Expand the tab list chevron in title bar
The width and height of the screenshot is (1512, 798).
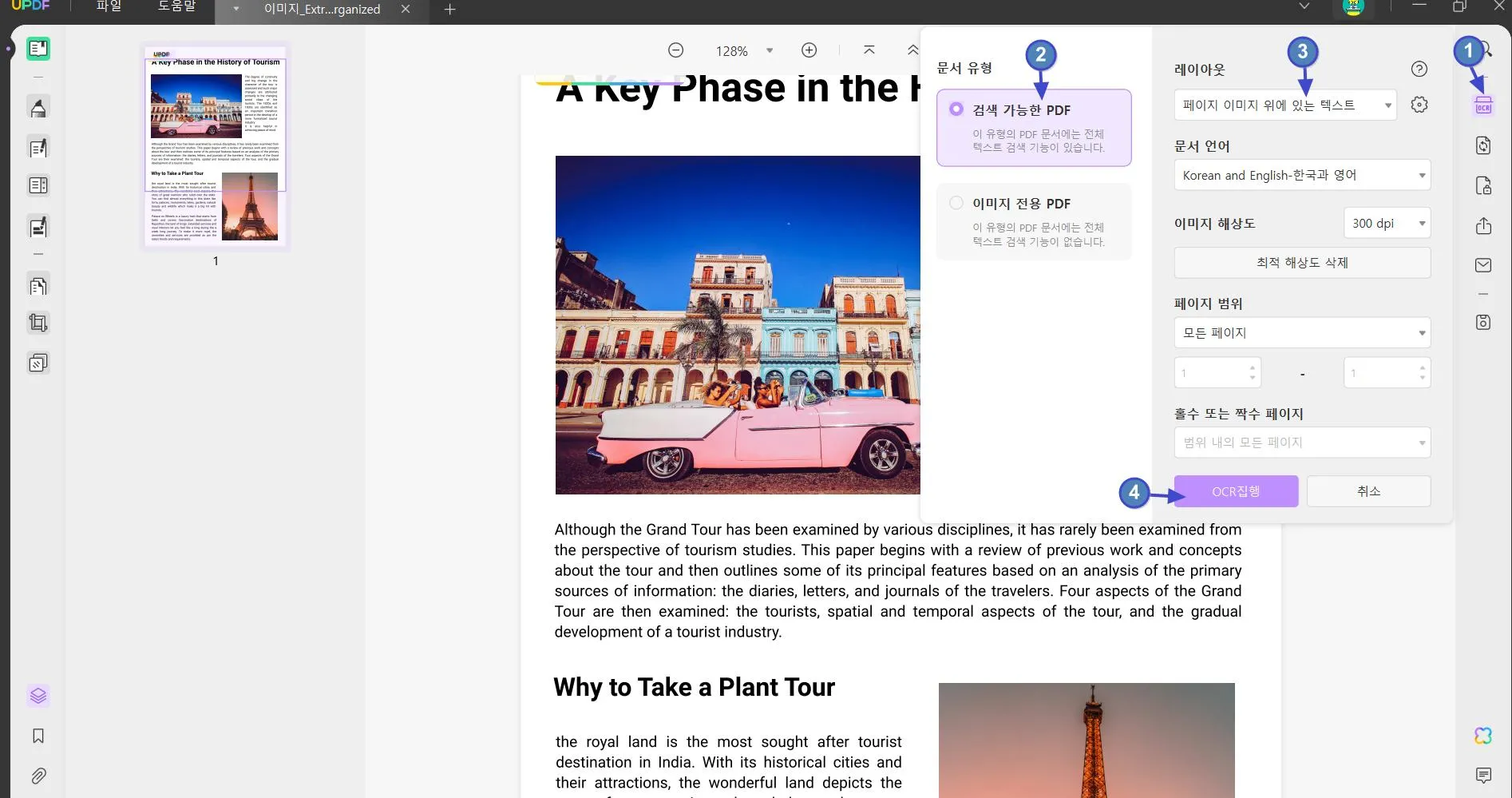click(x=1304, y=6)
